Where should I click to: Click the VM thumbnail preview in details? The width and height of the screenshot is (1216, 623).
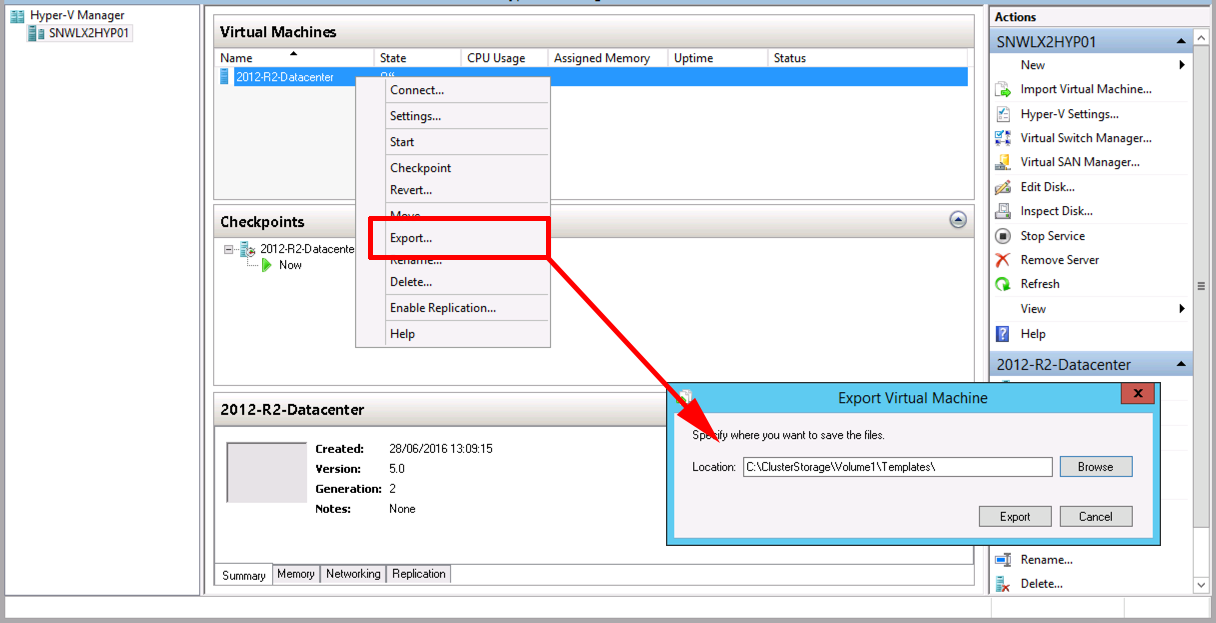266,472
